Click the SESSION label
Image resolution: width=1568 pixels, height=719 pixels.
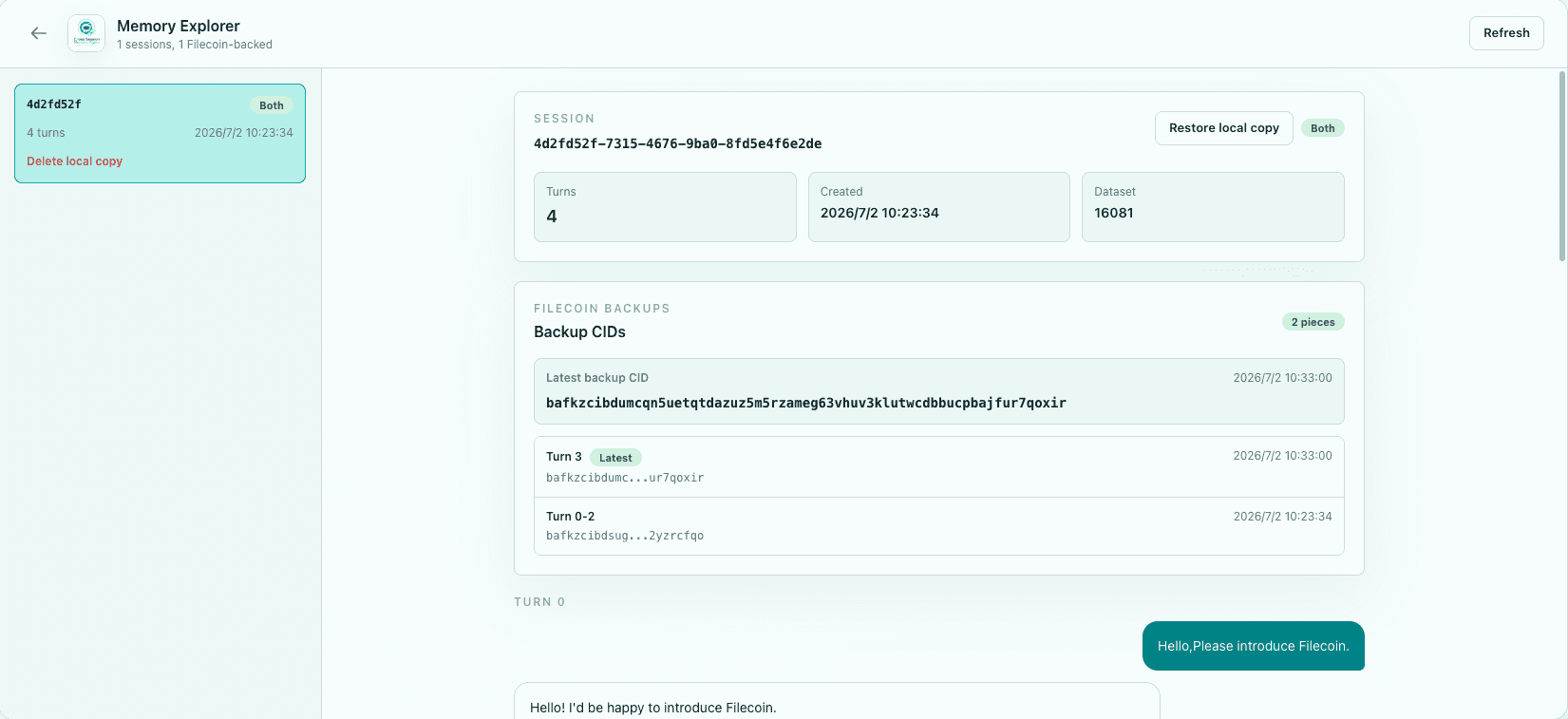coord(564,119)
